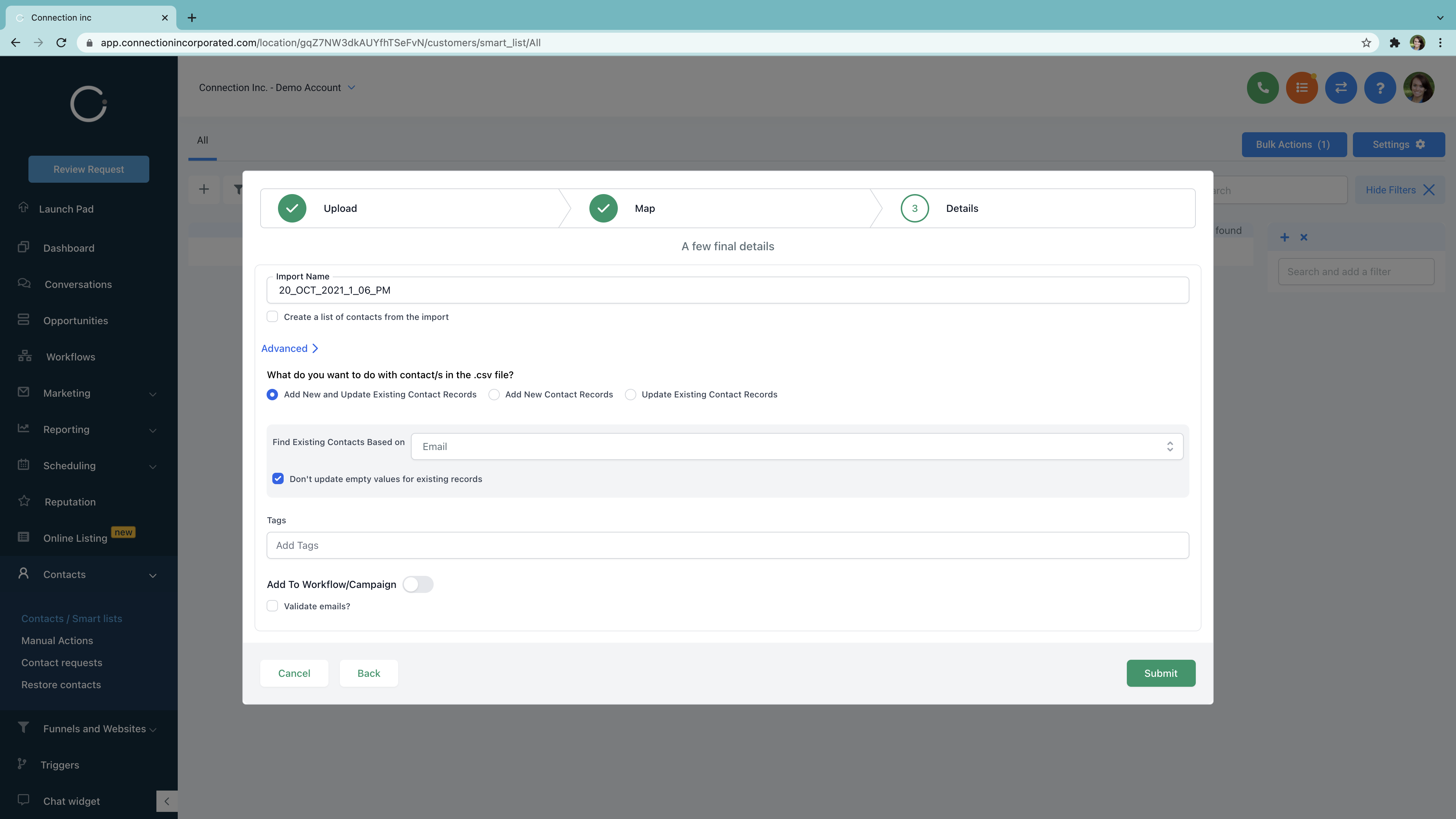The width and height of the screenshot is (1456, 819).
Task: Open Find Existing Contacts Email dropdown
Action: coord(796,446)
